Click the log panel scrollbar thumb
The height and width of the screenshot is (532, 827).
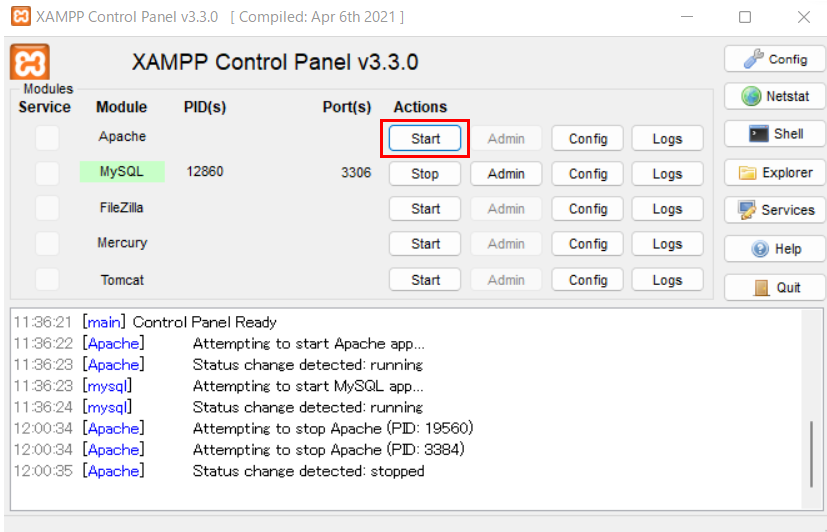811,454
